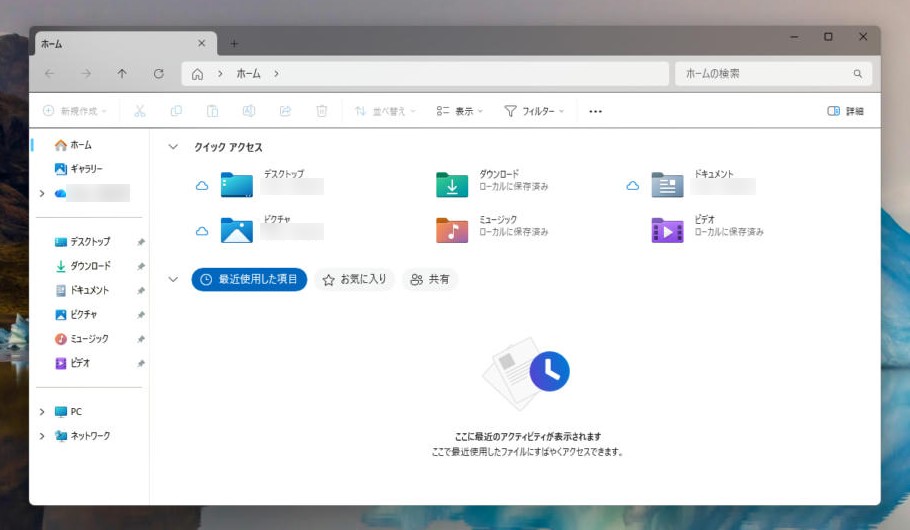Open the 表示 view dropdown
910x530 pixels.
point(459,111)
